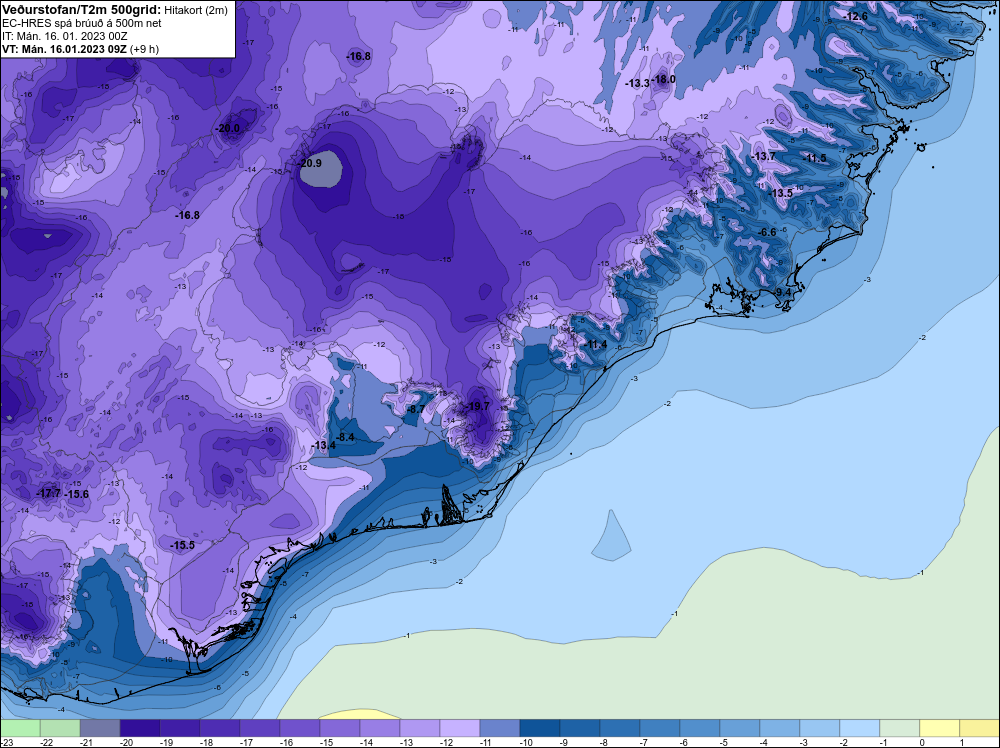The width and height of the screenshot is (1000, 748).
Task: Click the legend color box labeled -19
Action: pyautogui.click(x=180, y=728)
